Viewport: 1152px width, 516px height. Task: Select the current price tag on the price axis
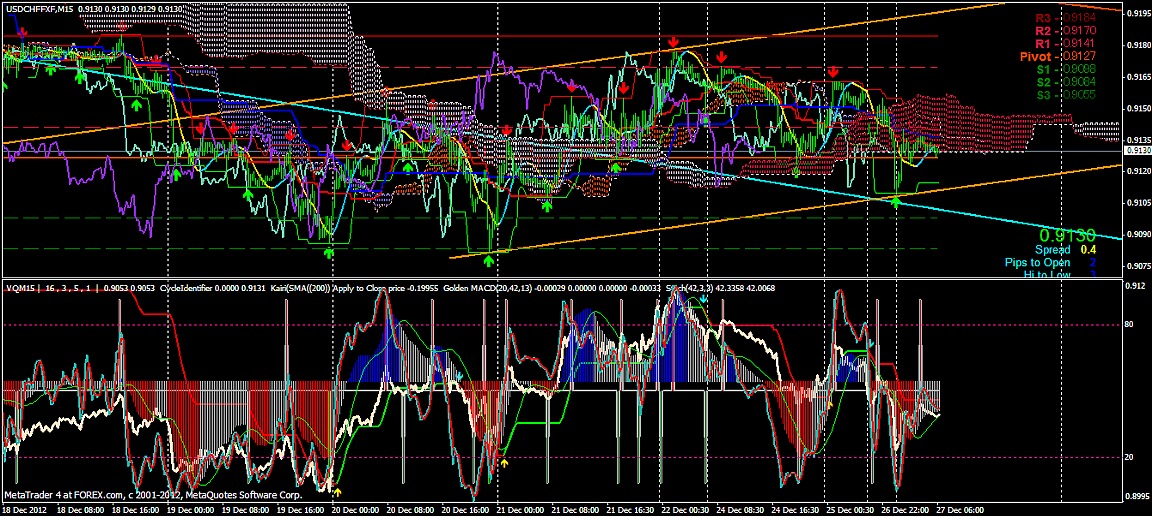point(1137,150)
